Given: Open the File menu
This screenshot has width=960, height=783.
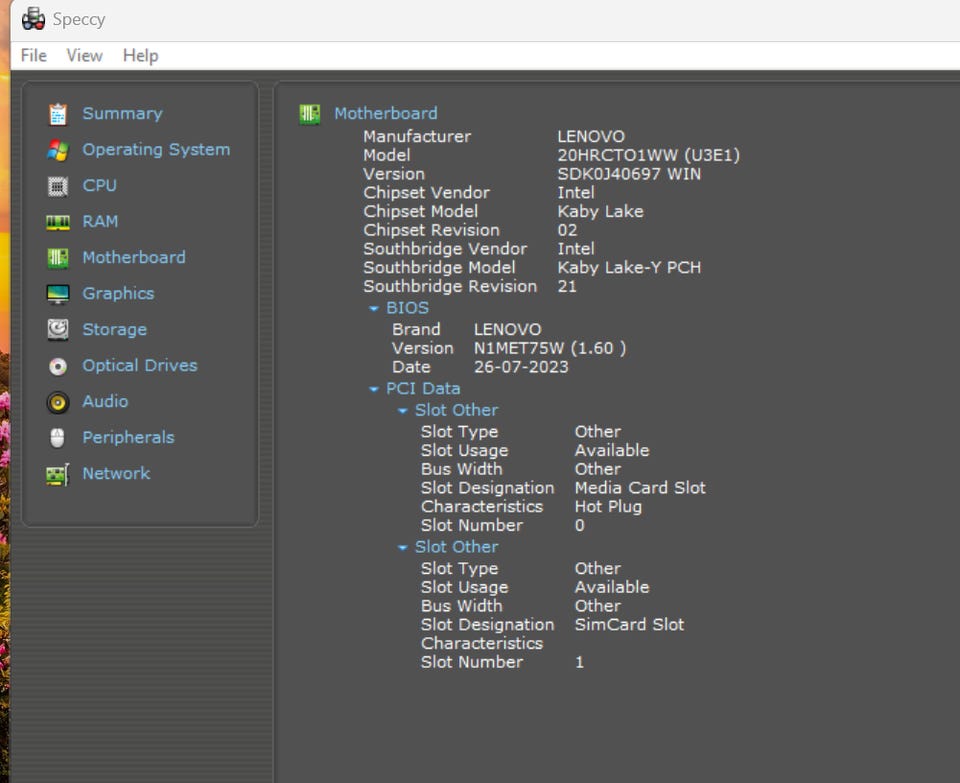Looking at the screenshot, I should (x=33, y=55).
